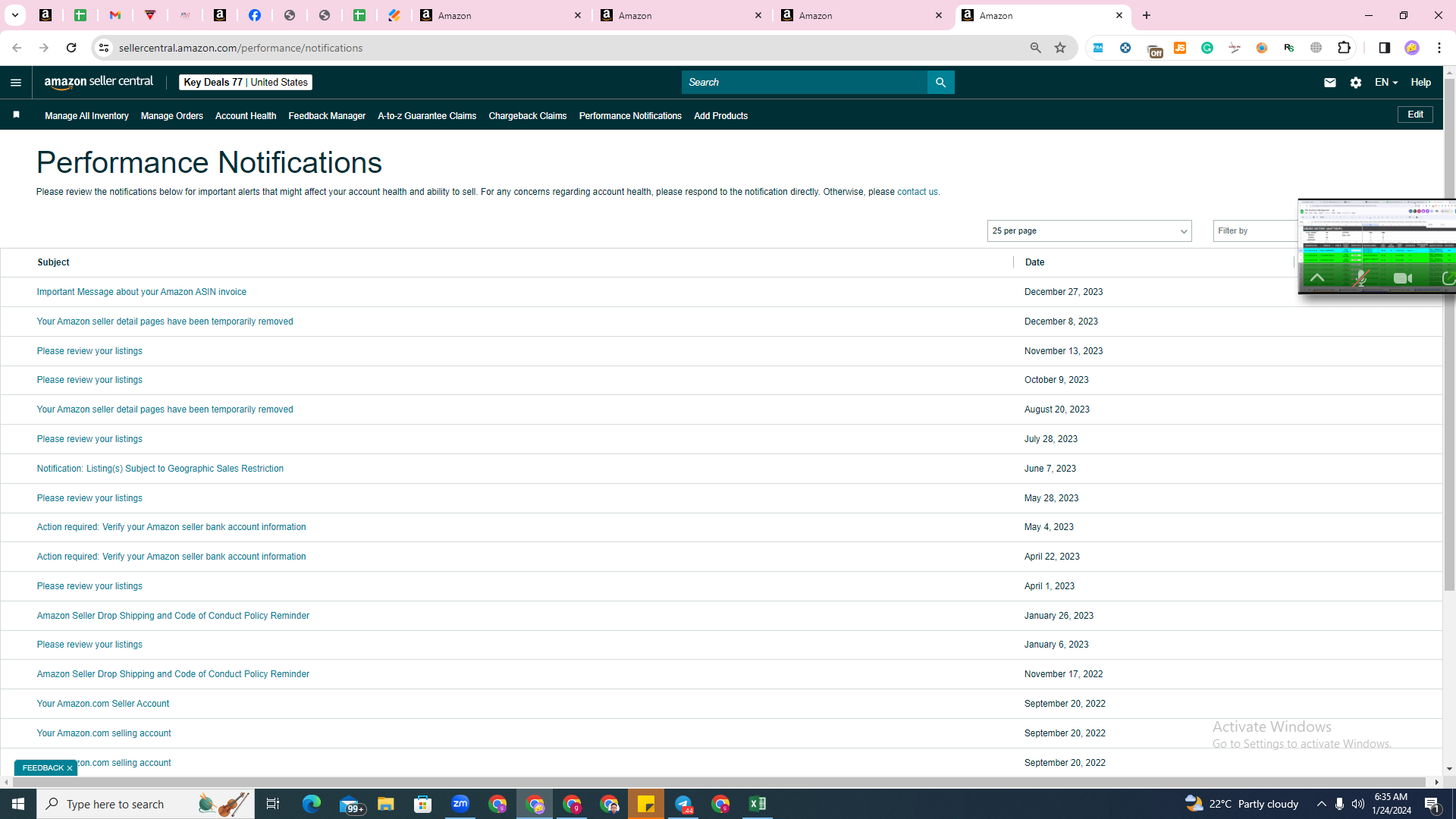
Task: Open Chargeback Claims
Action: point(528,116)
